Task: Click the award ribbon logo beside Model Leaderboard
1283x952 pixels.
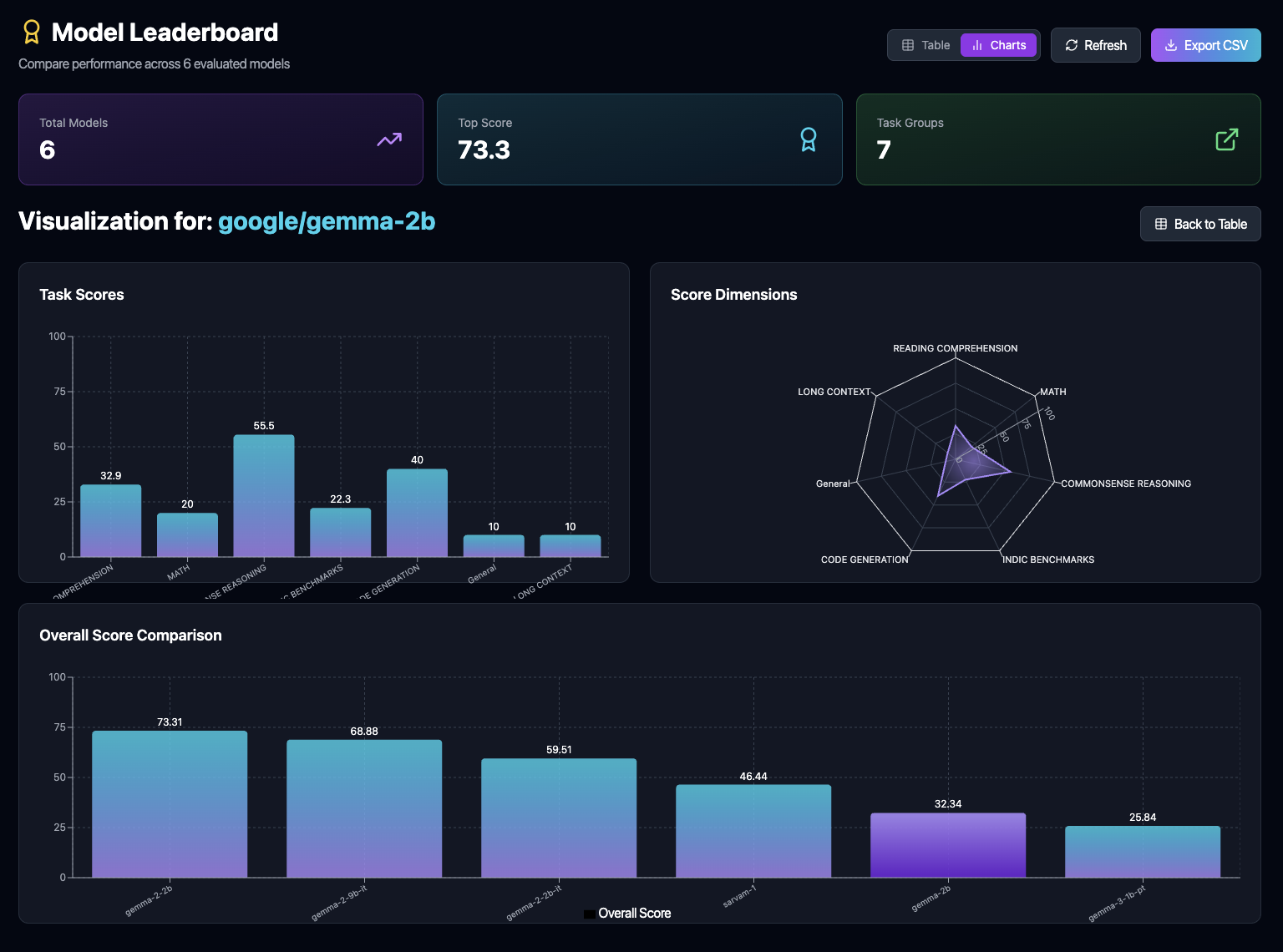Action: (x=32, y=33)
